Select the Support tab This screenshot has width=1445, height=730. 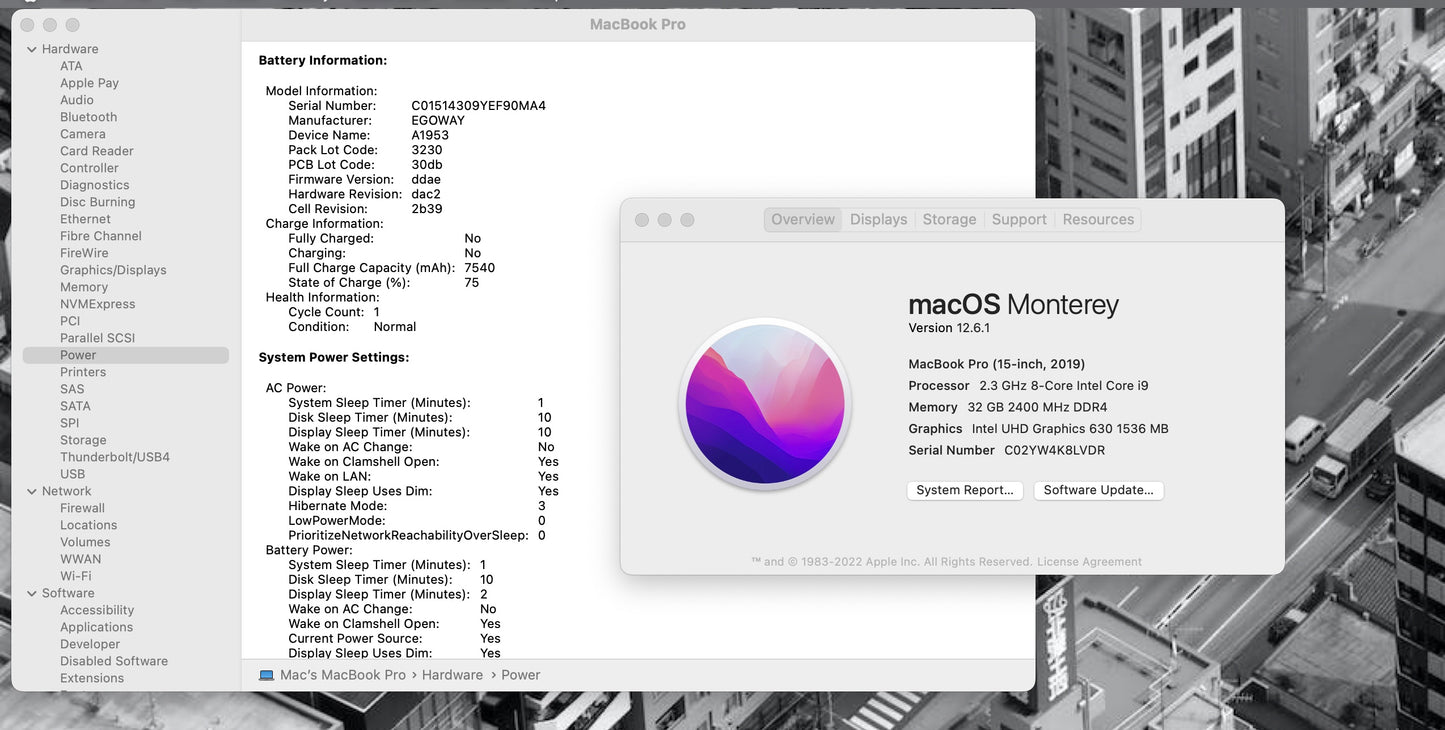[1018, 219]
